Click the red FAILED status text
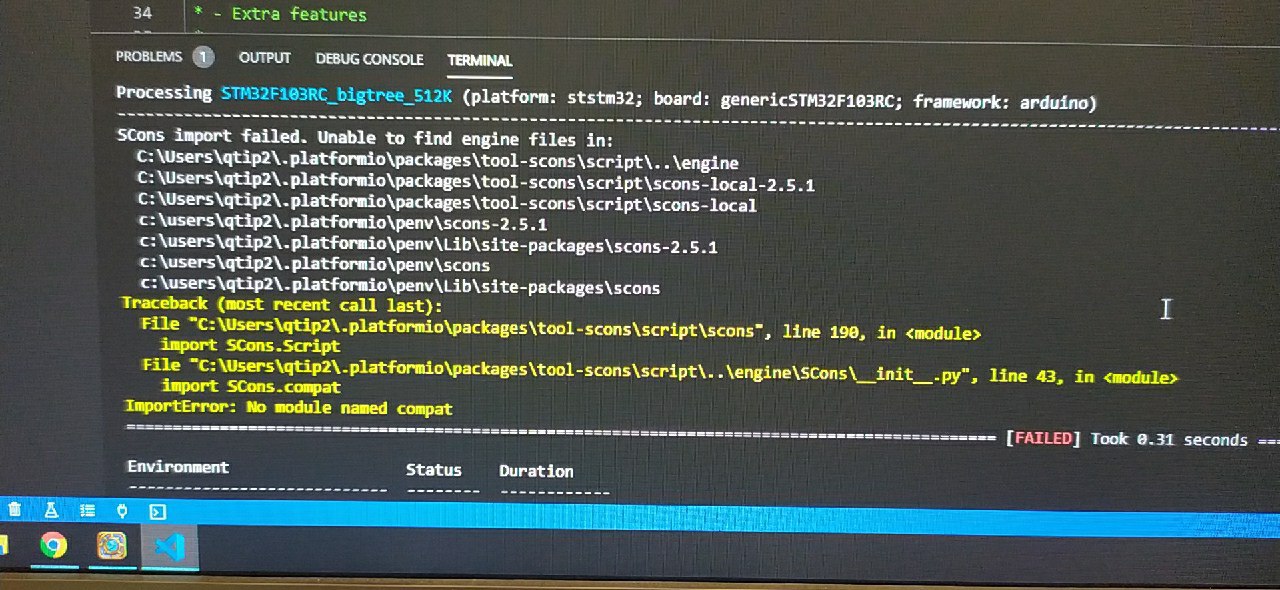Screen dimensions: 1280x590 pos(1044,438)
